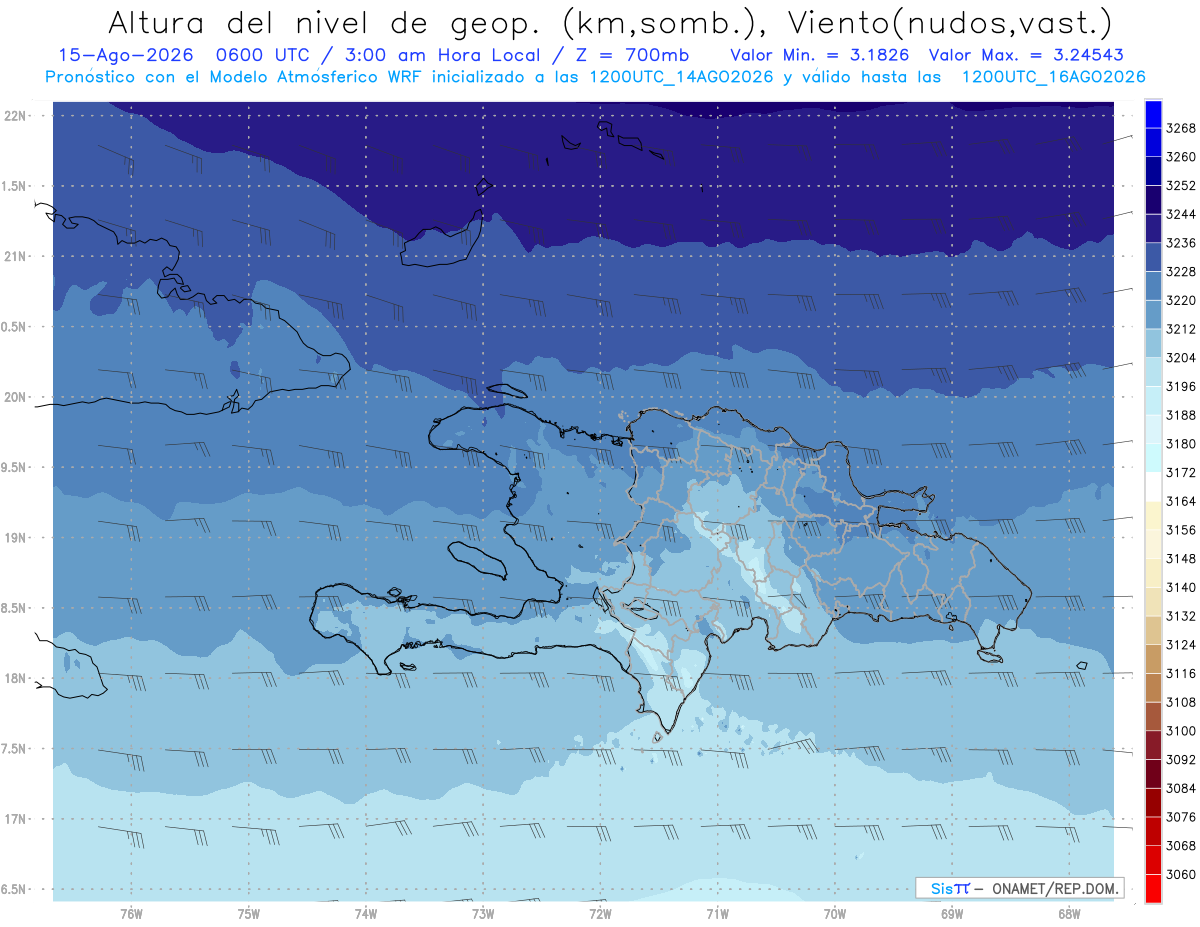The image size is (1200, 927).
Task: Click the 3180 legend value
Action: [x=1181, y=443]
